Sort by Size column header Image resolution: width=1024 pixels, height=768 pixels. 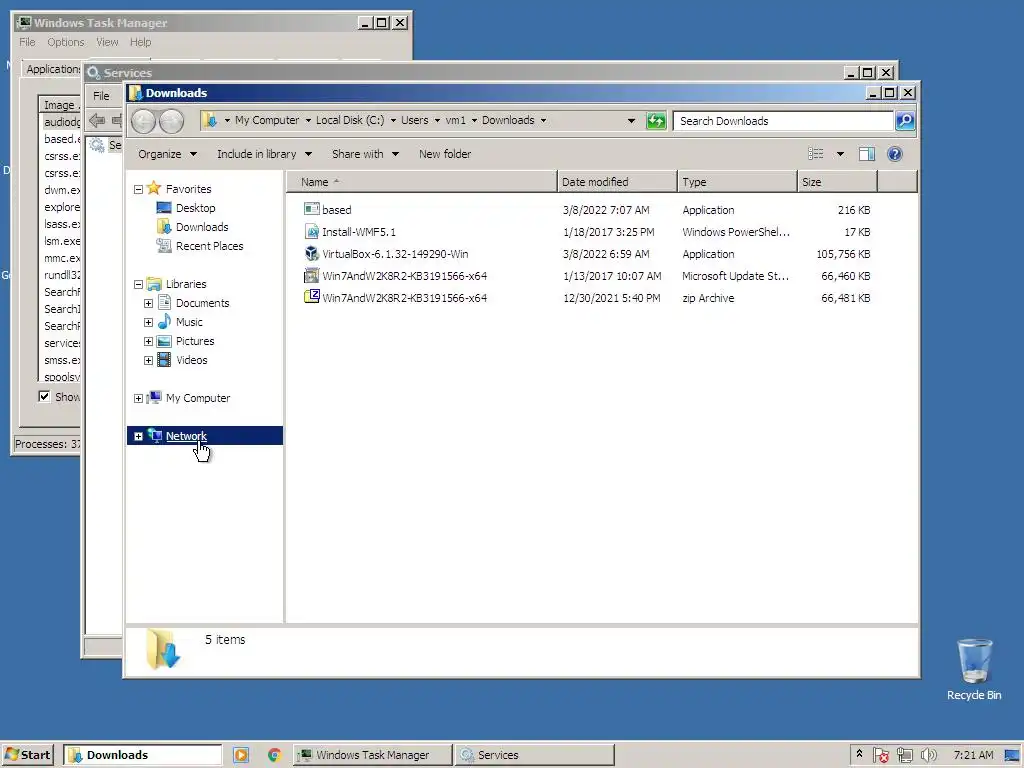pos(837,182)
